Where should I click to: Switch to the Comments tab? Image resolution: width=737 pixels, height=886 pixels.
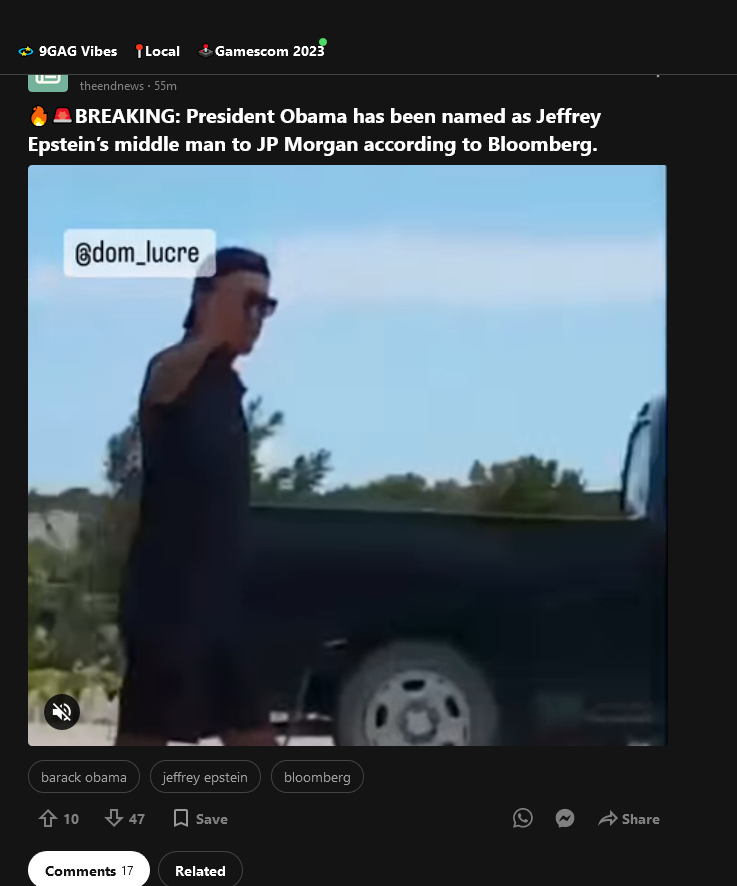tap(89, 870)
